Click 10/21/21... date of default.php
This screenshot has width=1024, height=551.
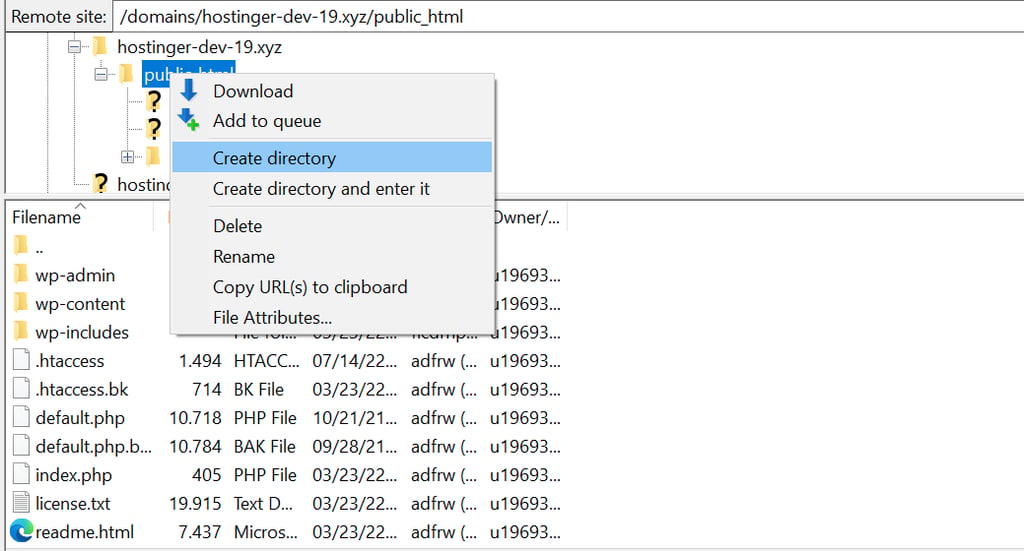(355, 418)
